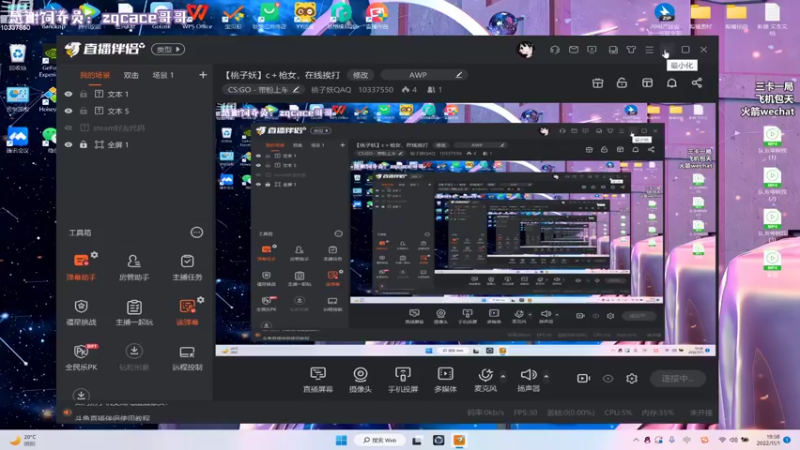Click the stream preview area

[x=465, y=229]
